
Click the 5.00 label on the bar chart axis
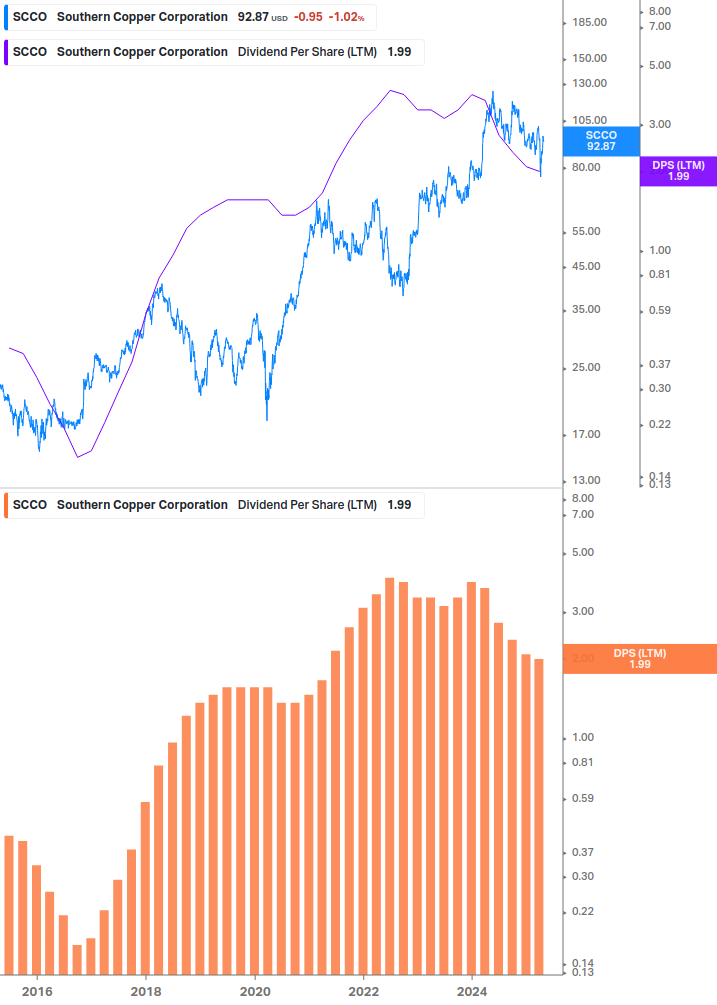pos(583,552)
